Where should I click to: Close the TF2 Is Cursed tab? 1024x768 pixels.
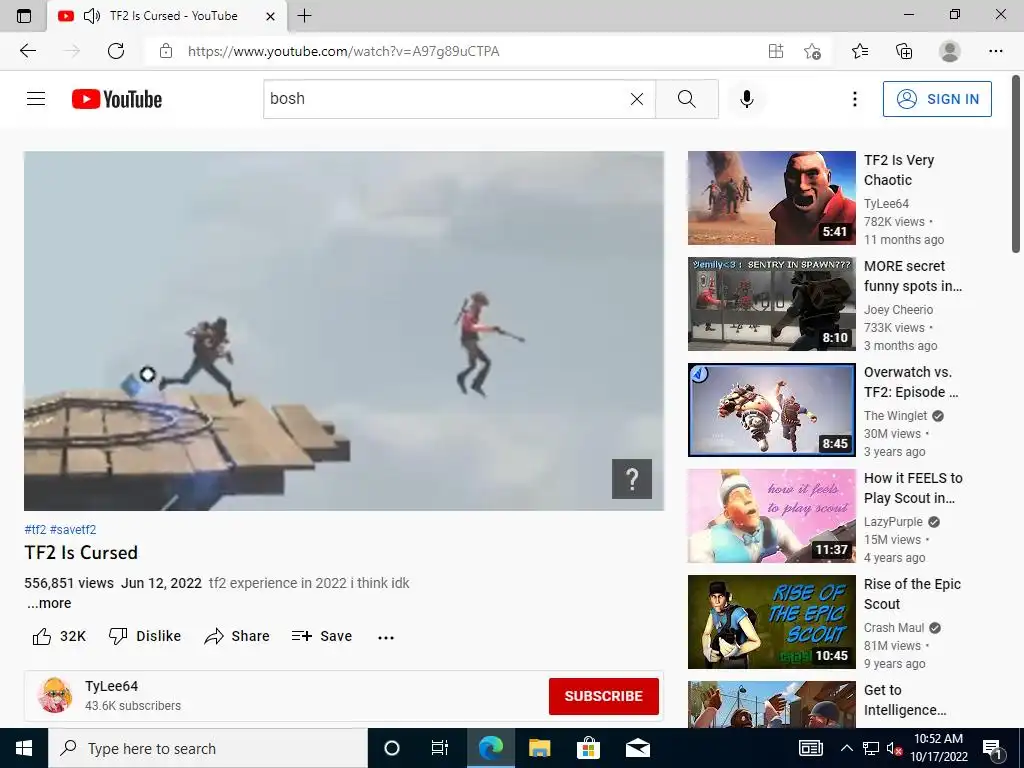tap(270, 16)
